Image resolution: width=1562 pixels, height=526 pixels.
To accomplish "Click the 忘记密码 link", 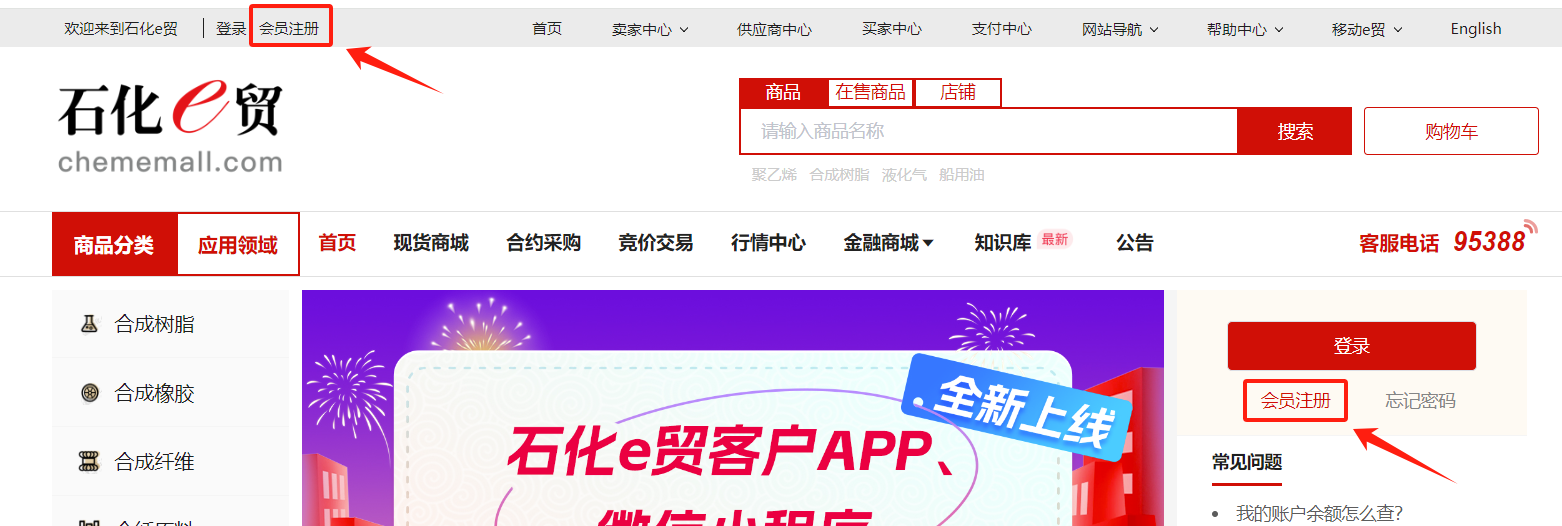I will [1420, 401].
